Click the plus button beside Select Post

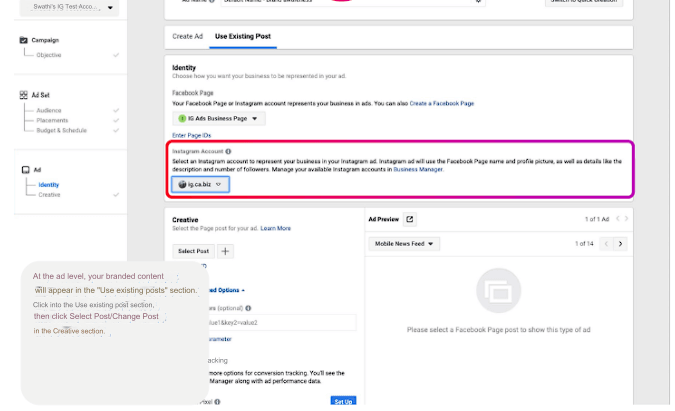tap(225, 251)
